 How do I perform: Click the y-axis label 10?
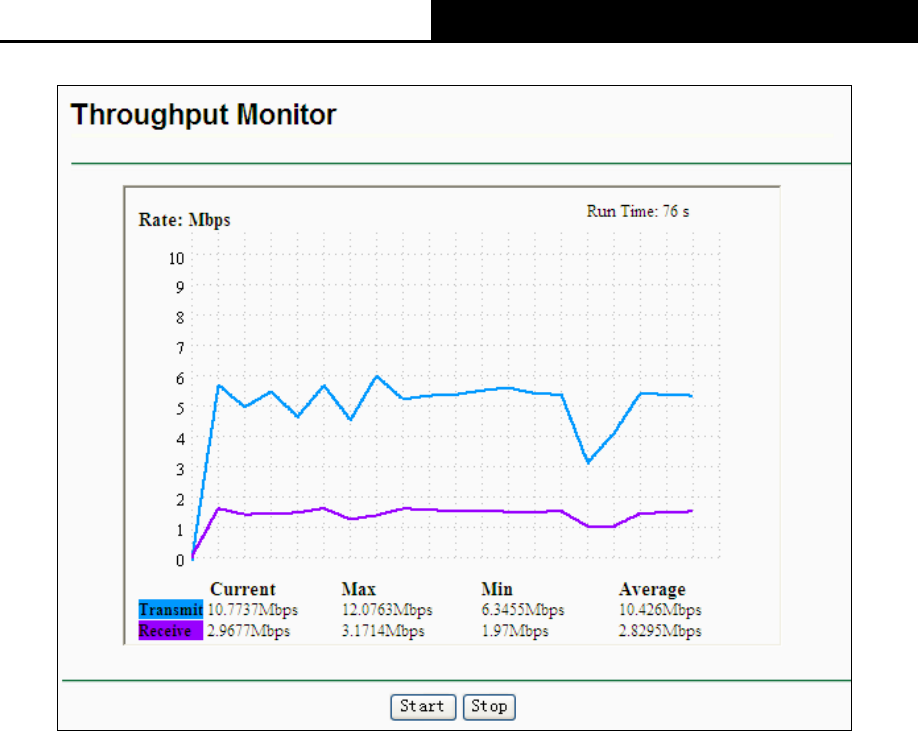[x=176, y=259]
